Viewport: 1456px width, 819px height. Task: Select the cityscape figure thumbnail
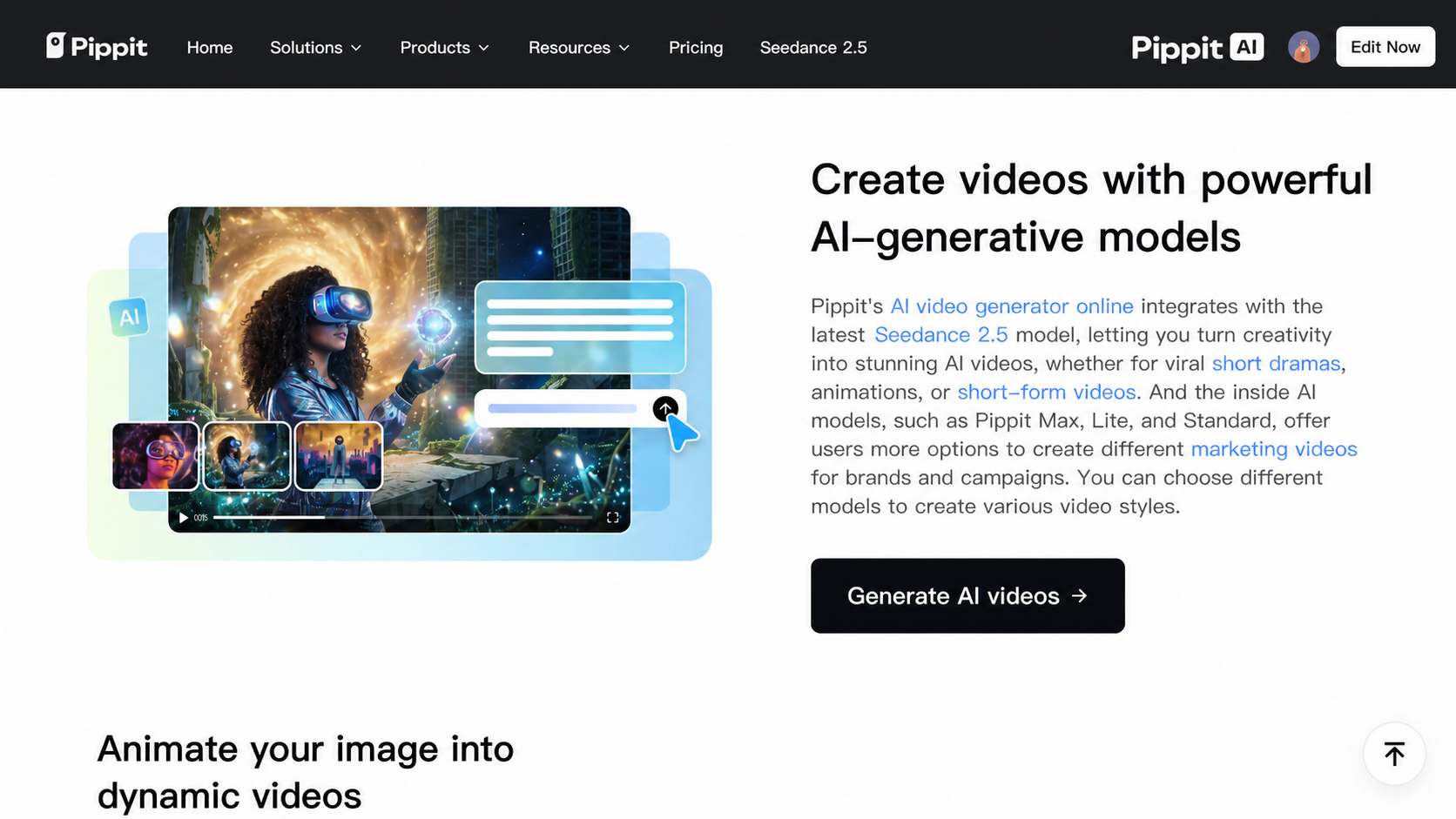click(x=339, y=456)
